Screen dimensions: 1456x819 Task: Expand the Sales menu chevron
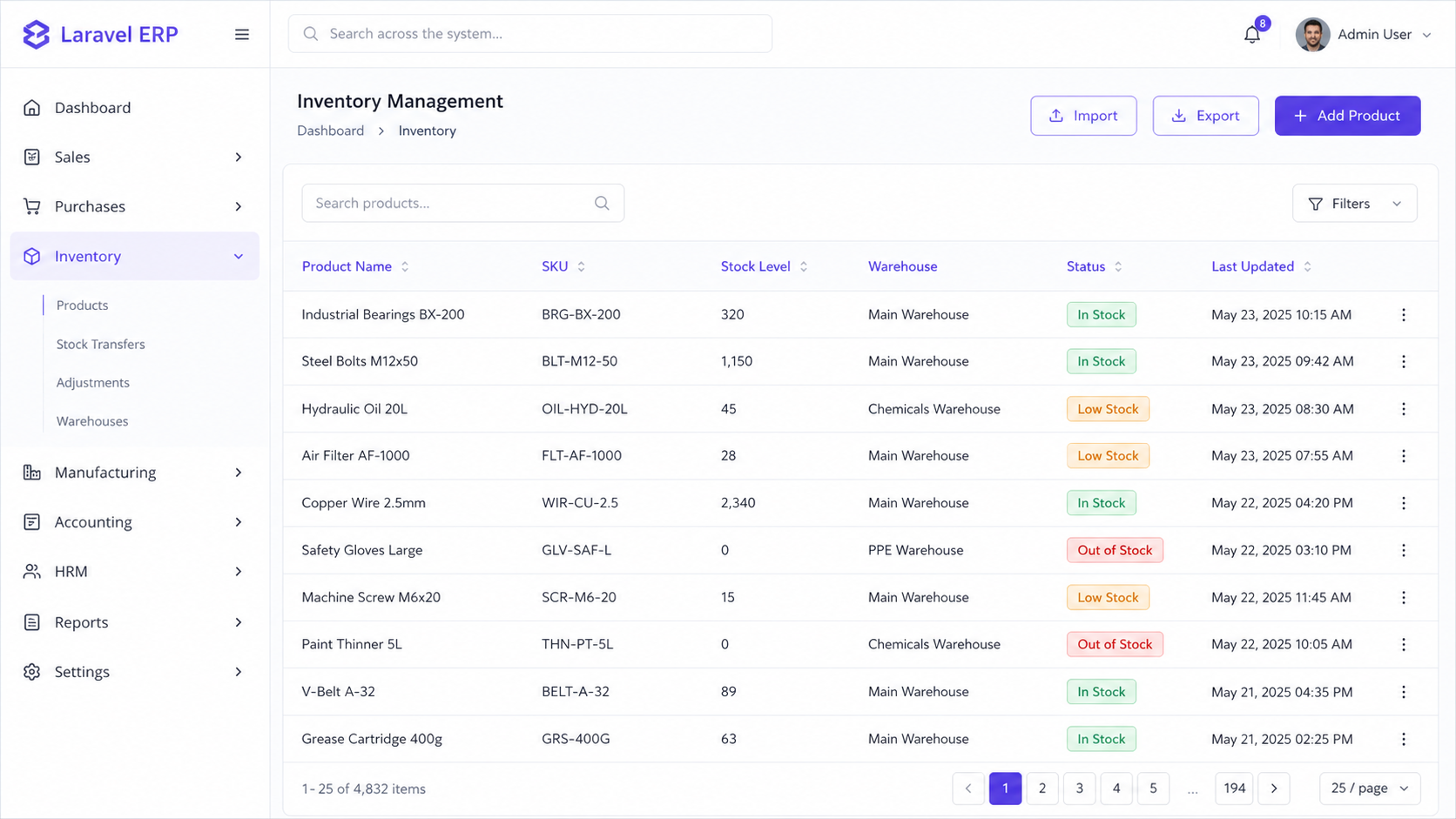(x=239, y=157)
